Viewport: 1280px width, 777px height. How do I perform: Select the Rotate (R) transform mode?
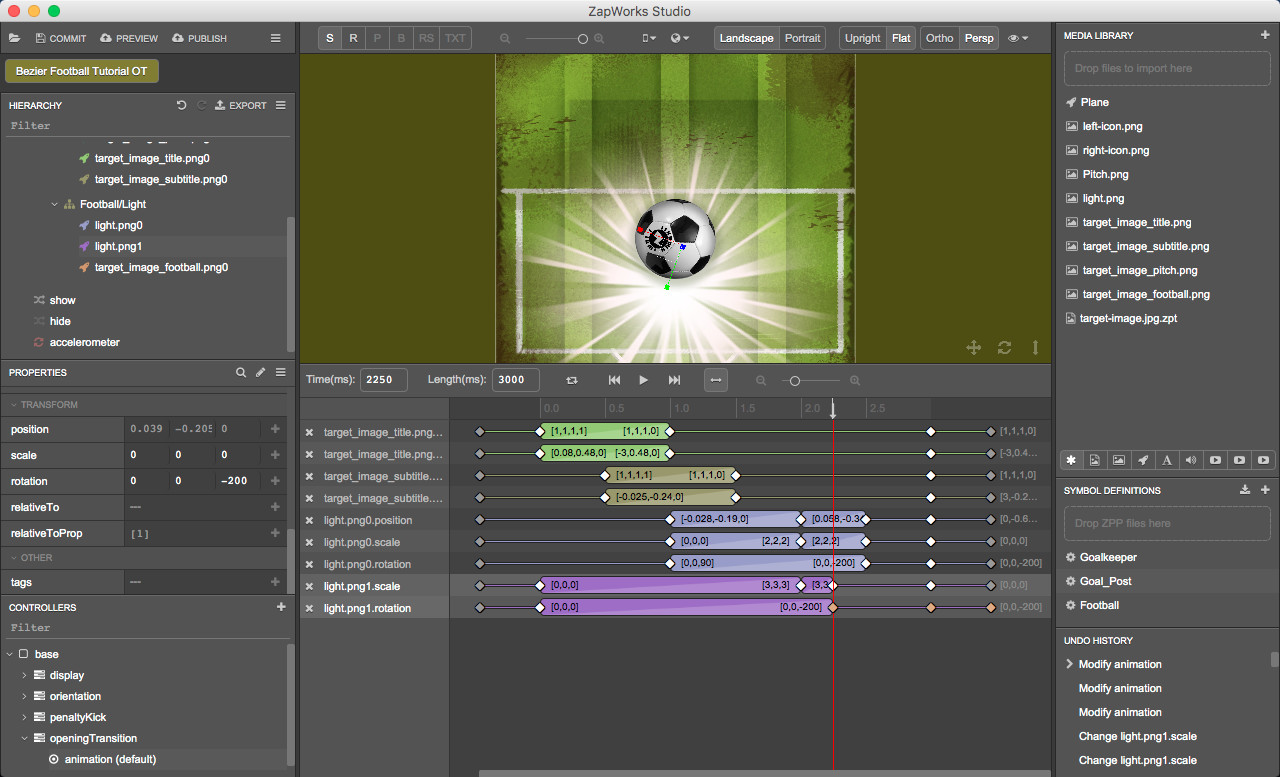click(x=353, y=37)
